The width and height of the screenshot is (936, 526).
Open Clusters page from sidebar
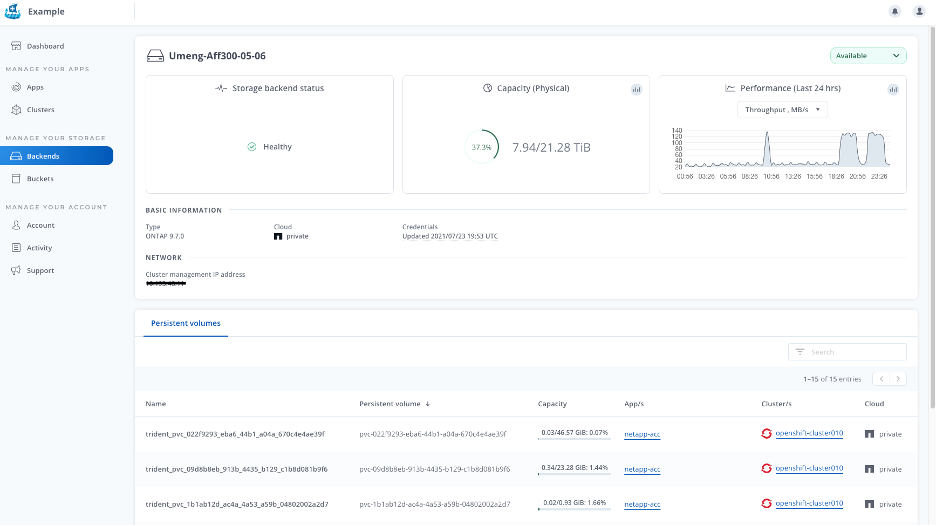(40, 110)
